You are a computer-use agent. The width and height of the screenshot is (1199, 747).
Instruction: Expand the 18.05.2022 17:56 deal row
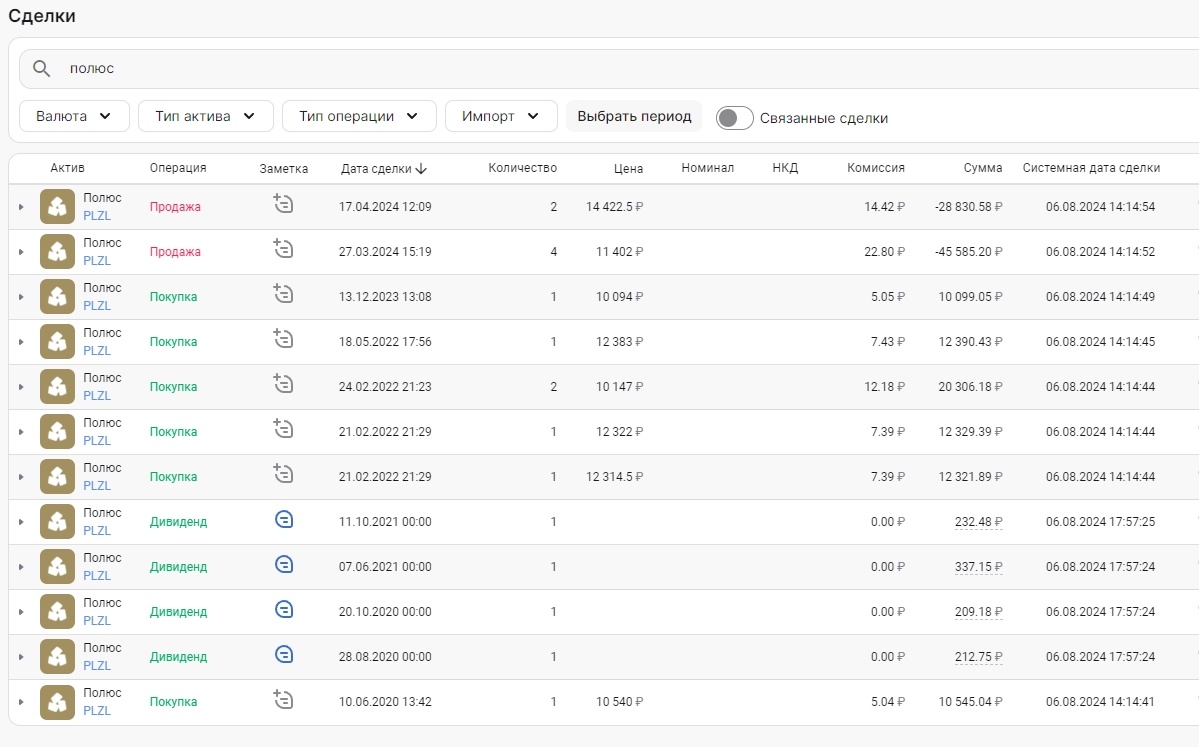[21, 343]
